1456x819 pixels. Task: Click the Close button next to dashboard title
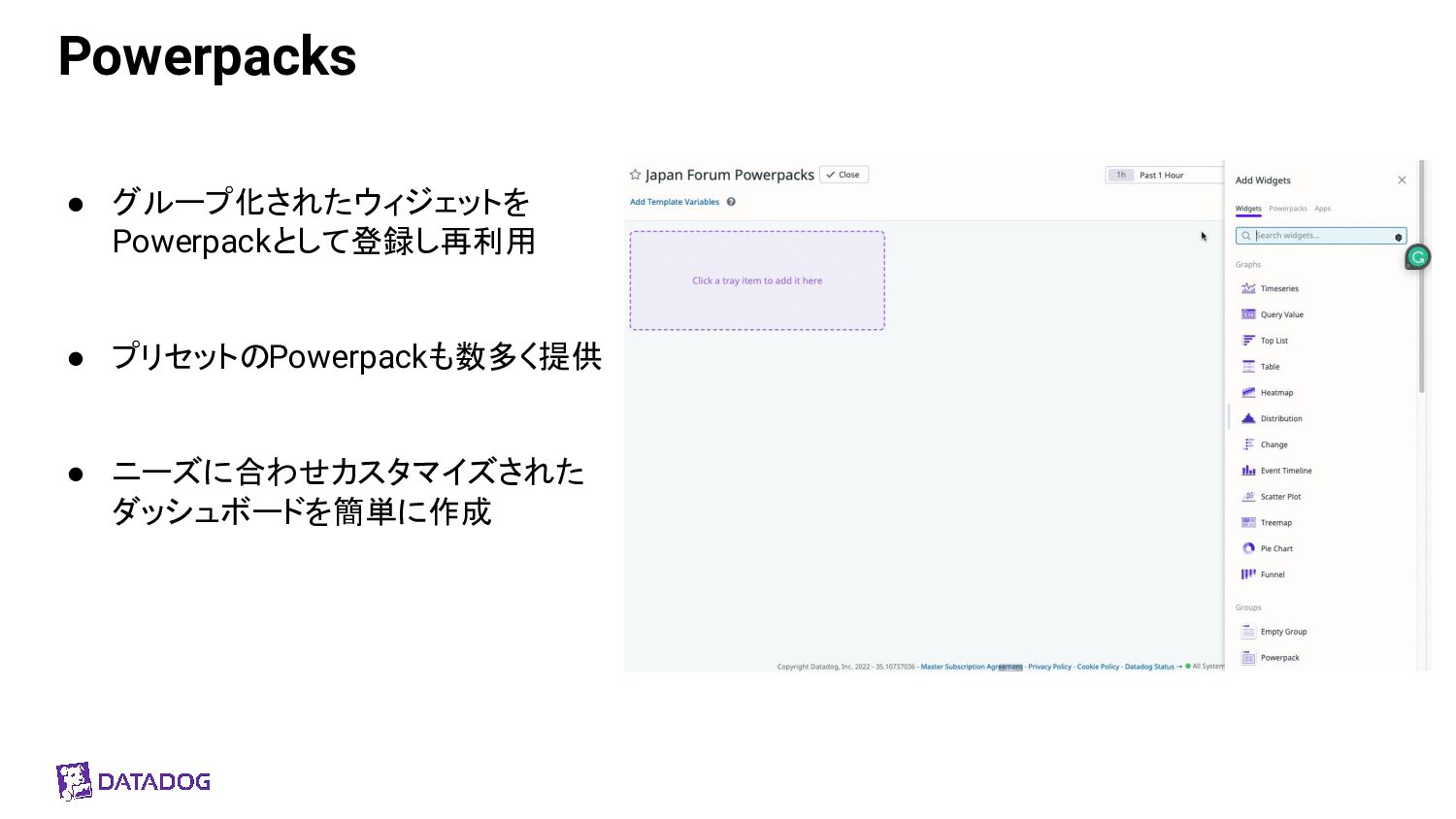tap(844, 175)
